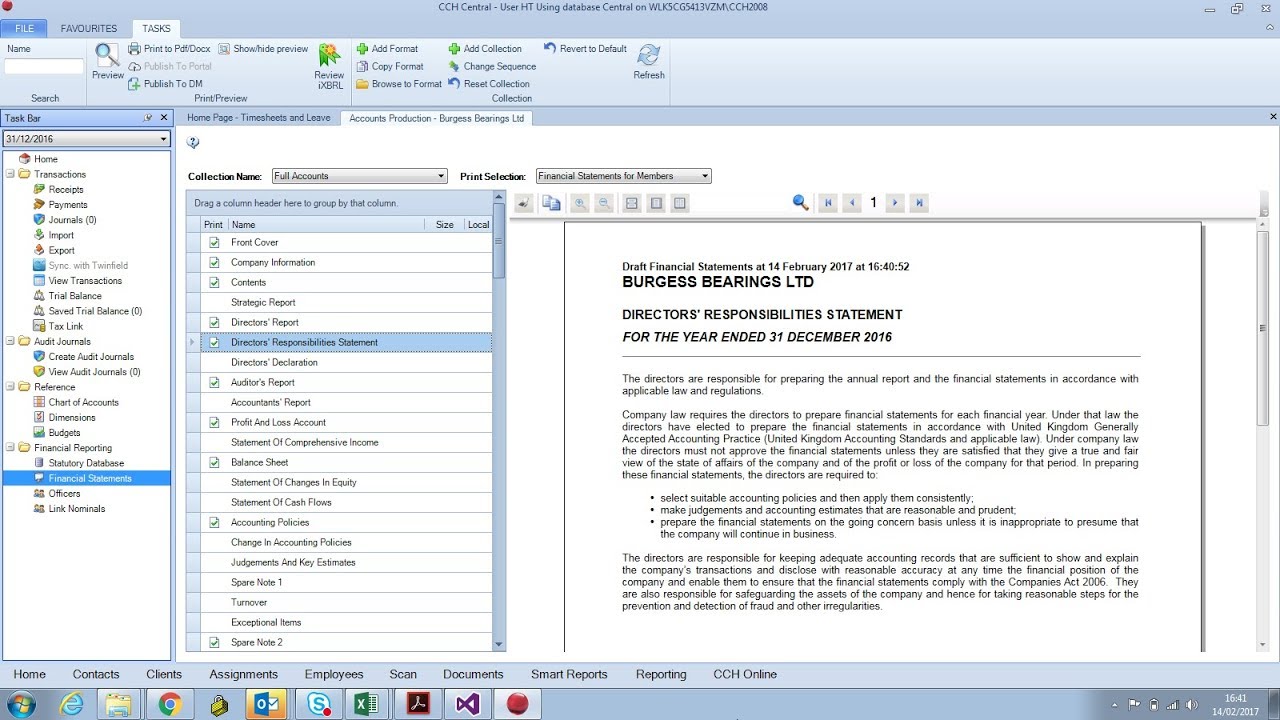Go to the previous preview page
Image resolution: width=1280 pixels, height=720 pixels.
852,203
